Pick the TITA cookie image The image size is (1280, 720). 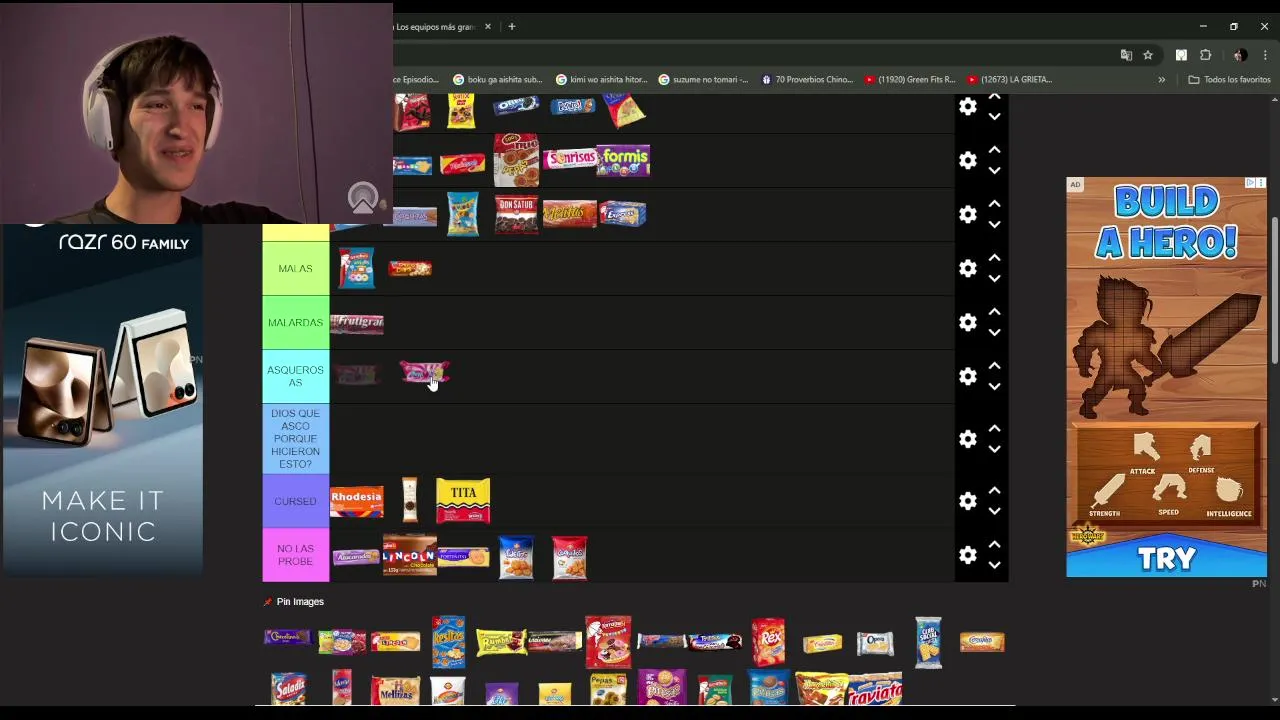coord(463,501)
